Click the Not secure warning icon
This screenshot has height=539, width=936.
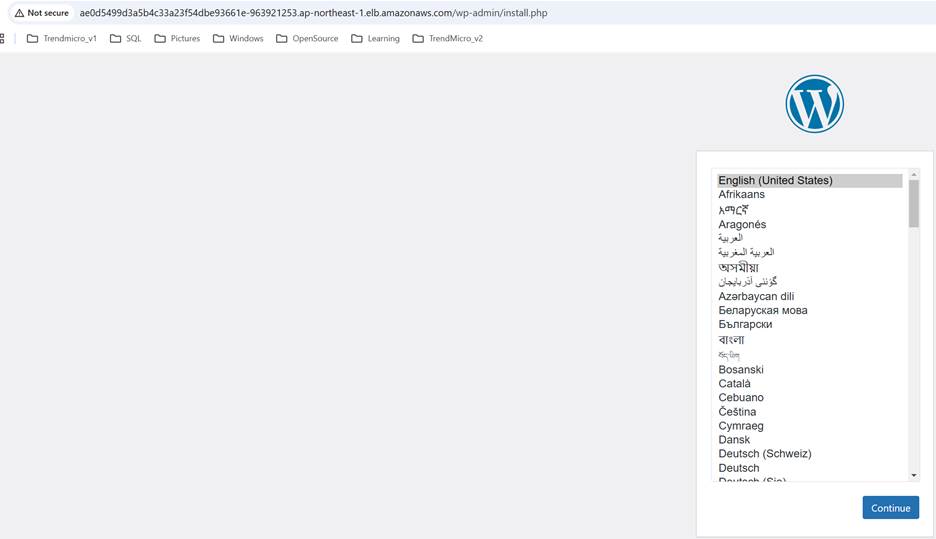point(20,13)
